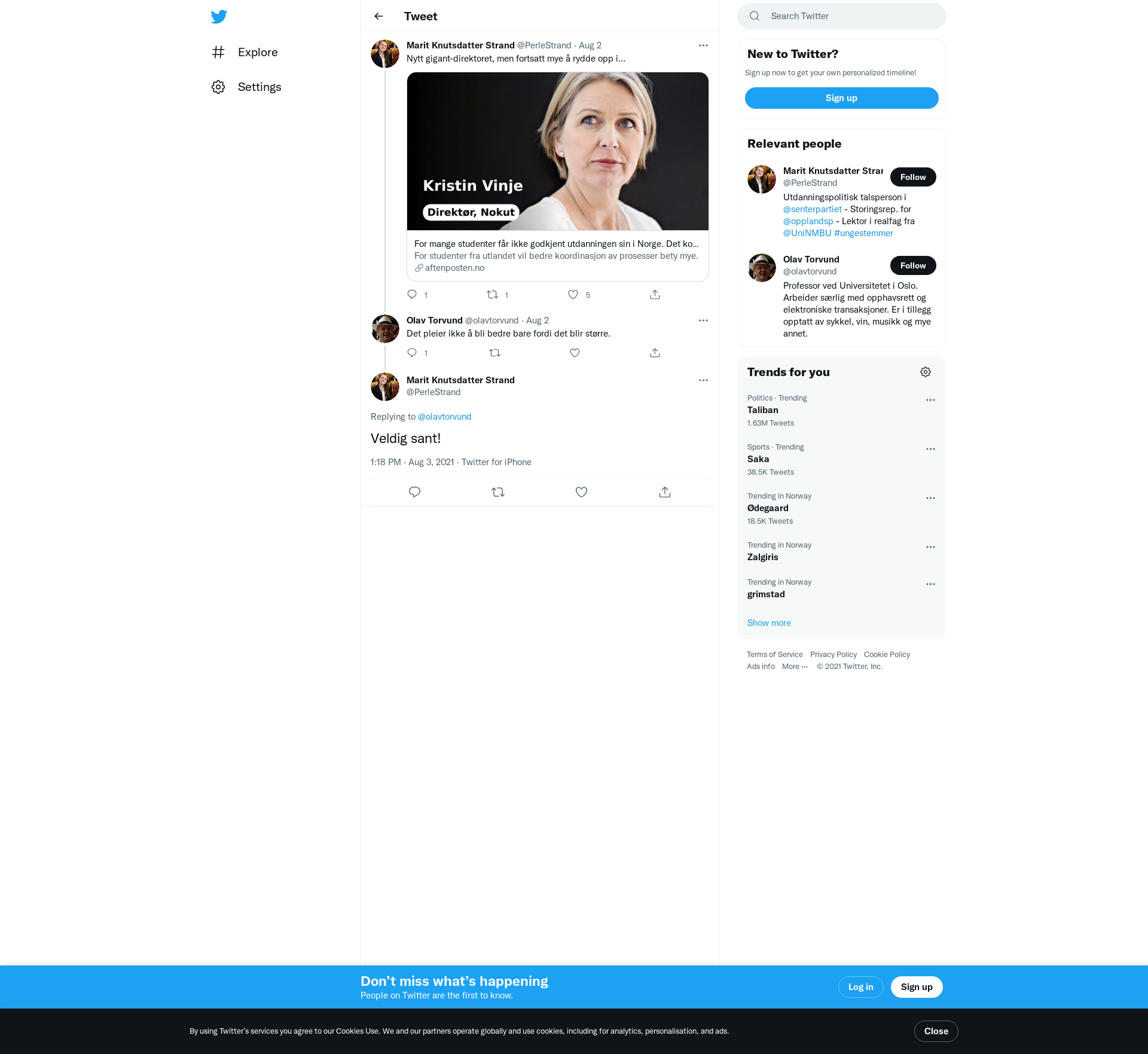Open more options for grimstad trend

930,584
